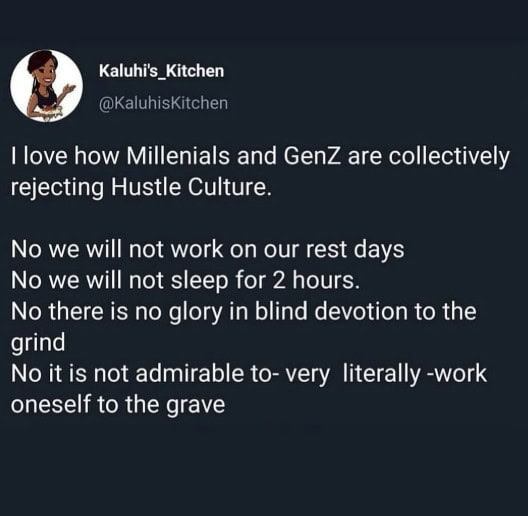Click the word "Millenials" in the tweet
This screenshot has width=528, height=516.
[178, 157]
